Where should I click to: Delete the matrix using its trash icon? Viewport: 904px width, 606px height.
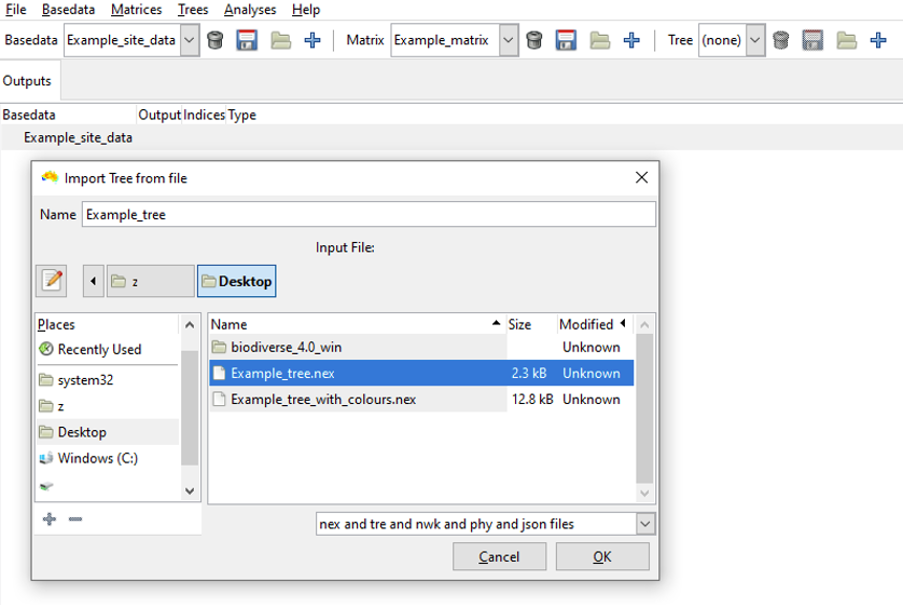point(535,40)
